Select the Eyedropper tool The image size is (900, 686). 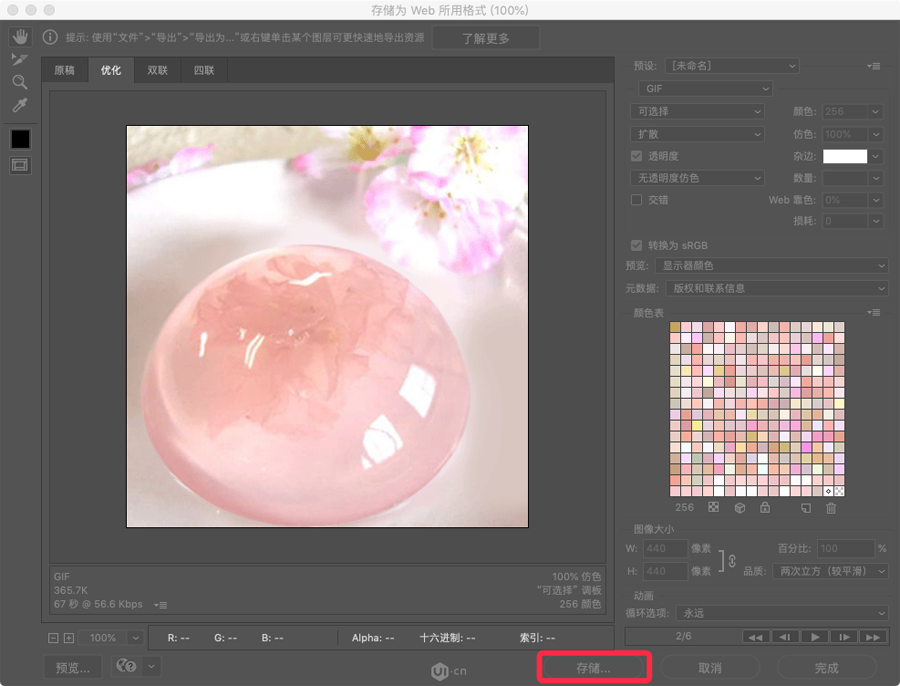pos(20,105)
